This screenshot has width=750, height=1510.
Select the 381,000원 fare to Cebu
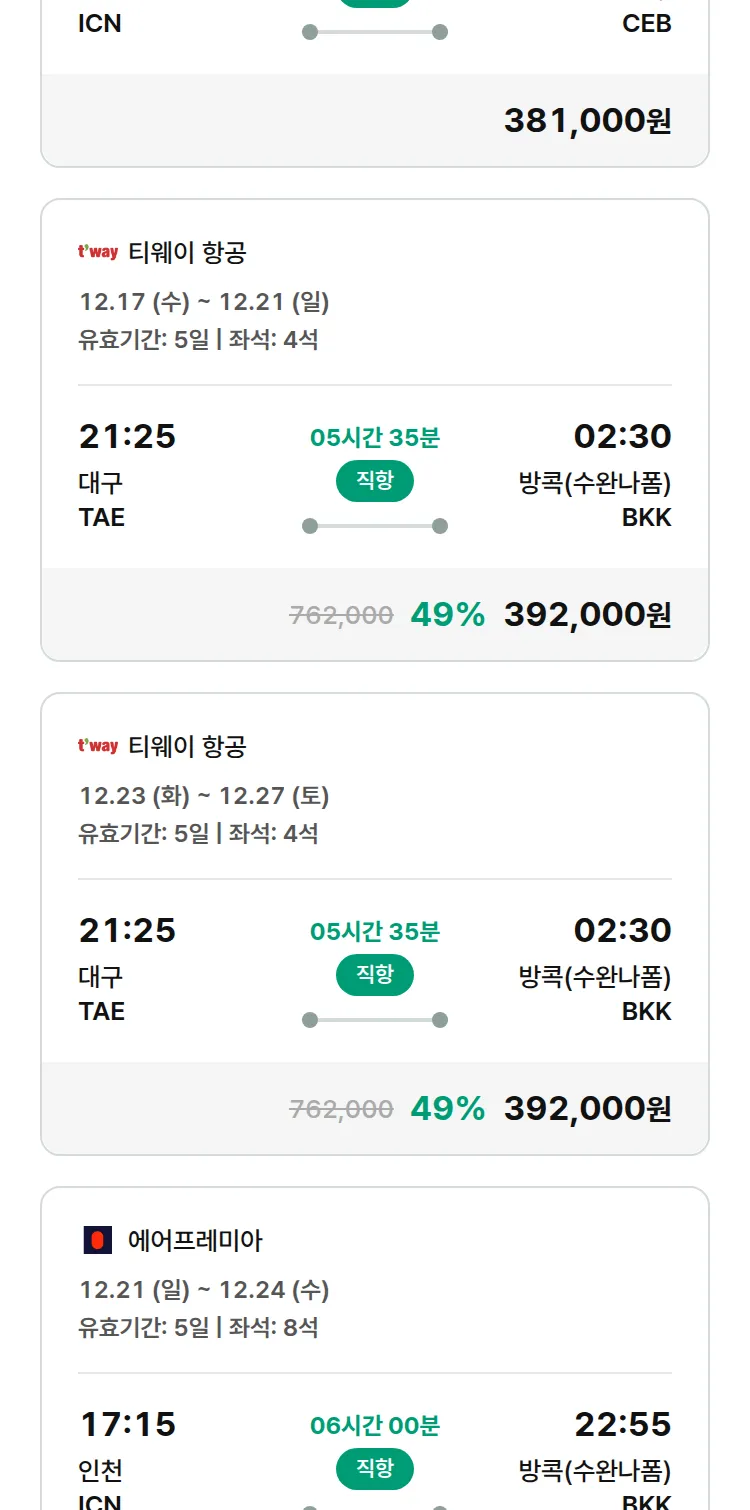click(x=587, y=121)
